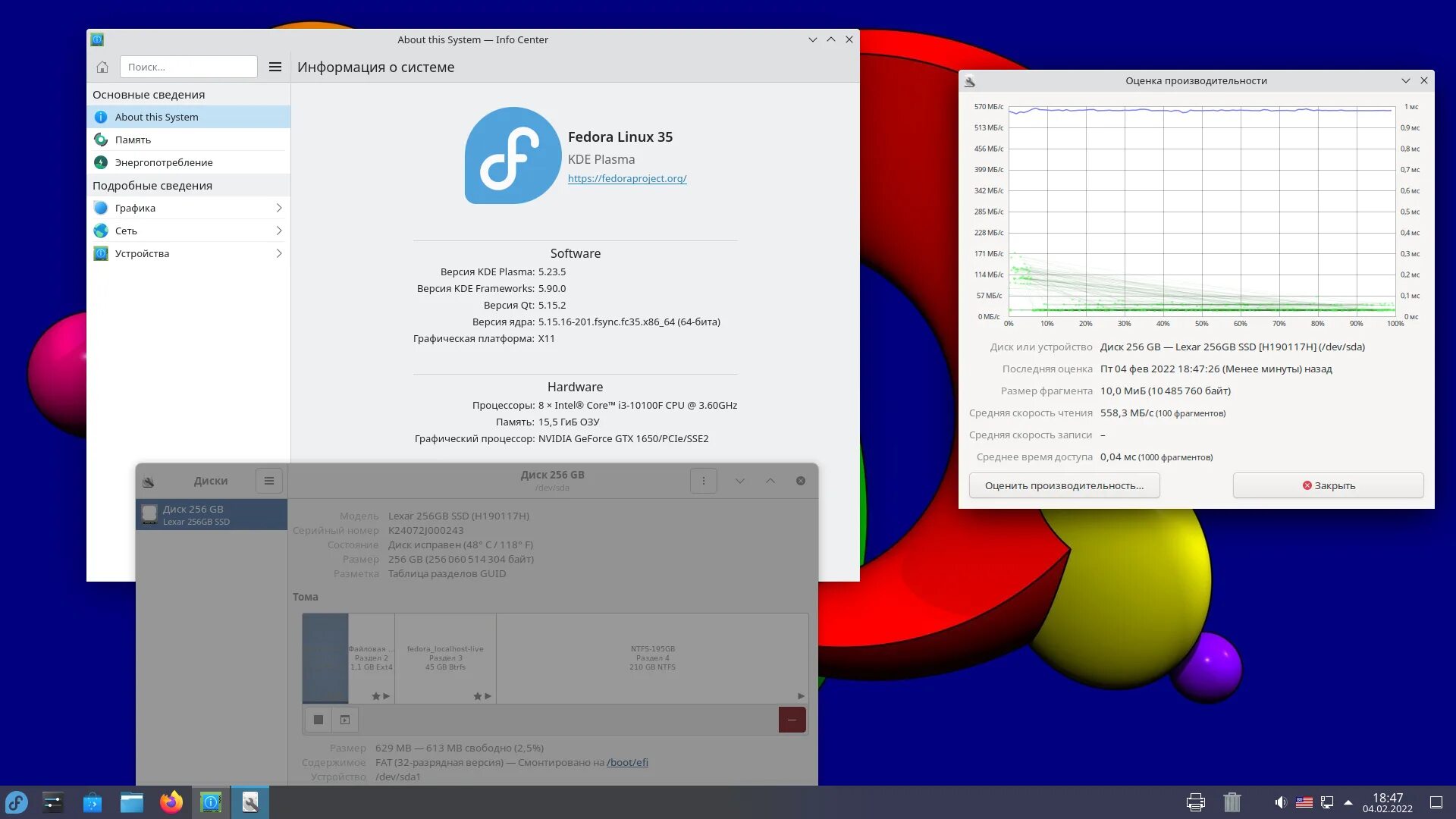Expand the Графика chevron arrow
Image resolution: width=1456 pixels, height=819 pixels.
point(279,208)
